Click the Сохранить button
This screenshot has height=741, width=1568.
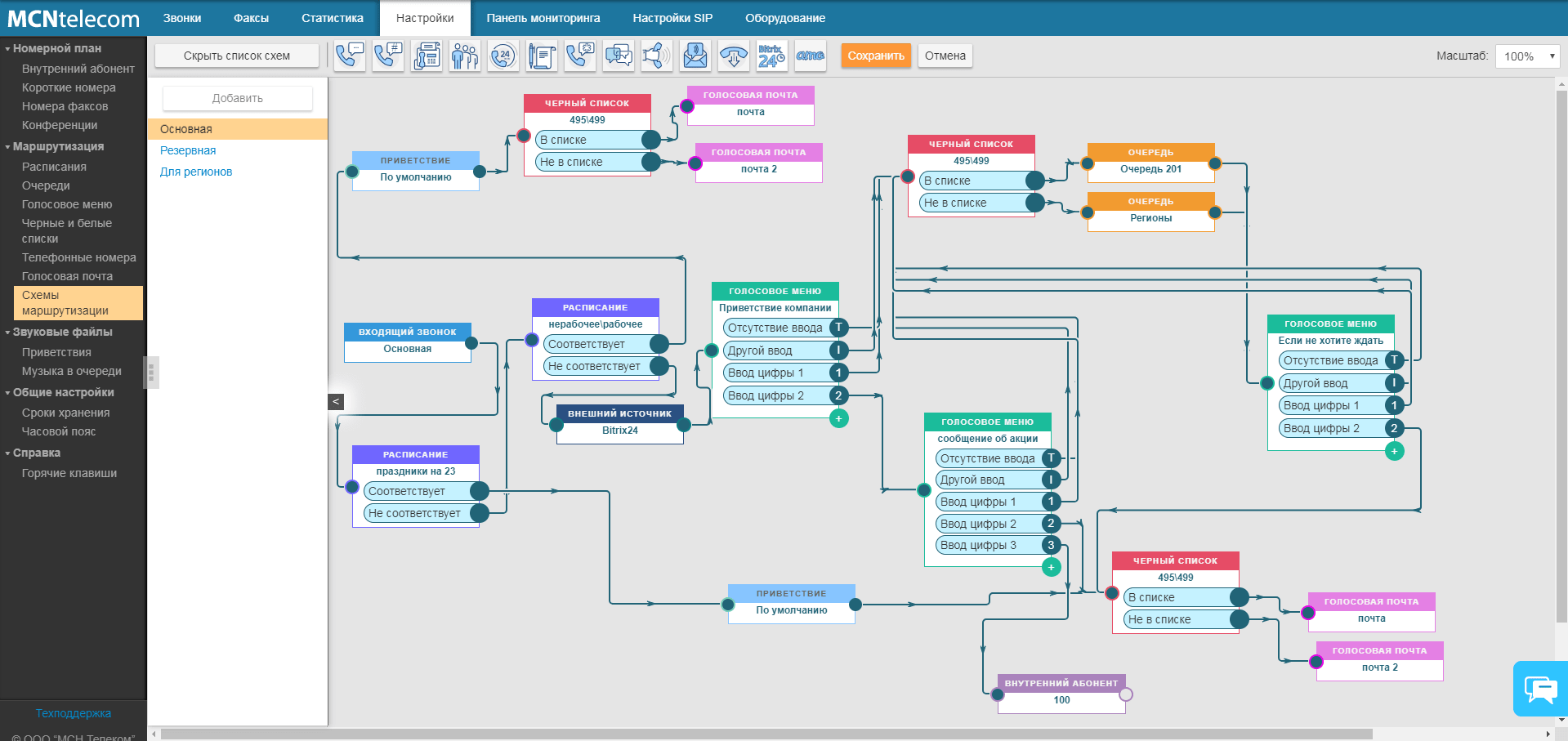coord(876,56)
